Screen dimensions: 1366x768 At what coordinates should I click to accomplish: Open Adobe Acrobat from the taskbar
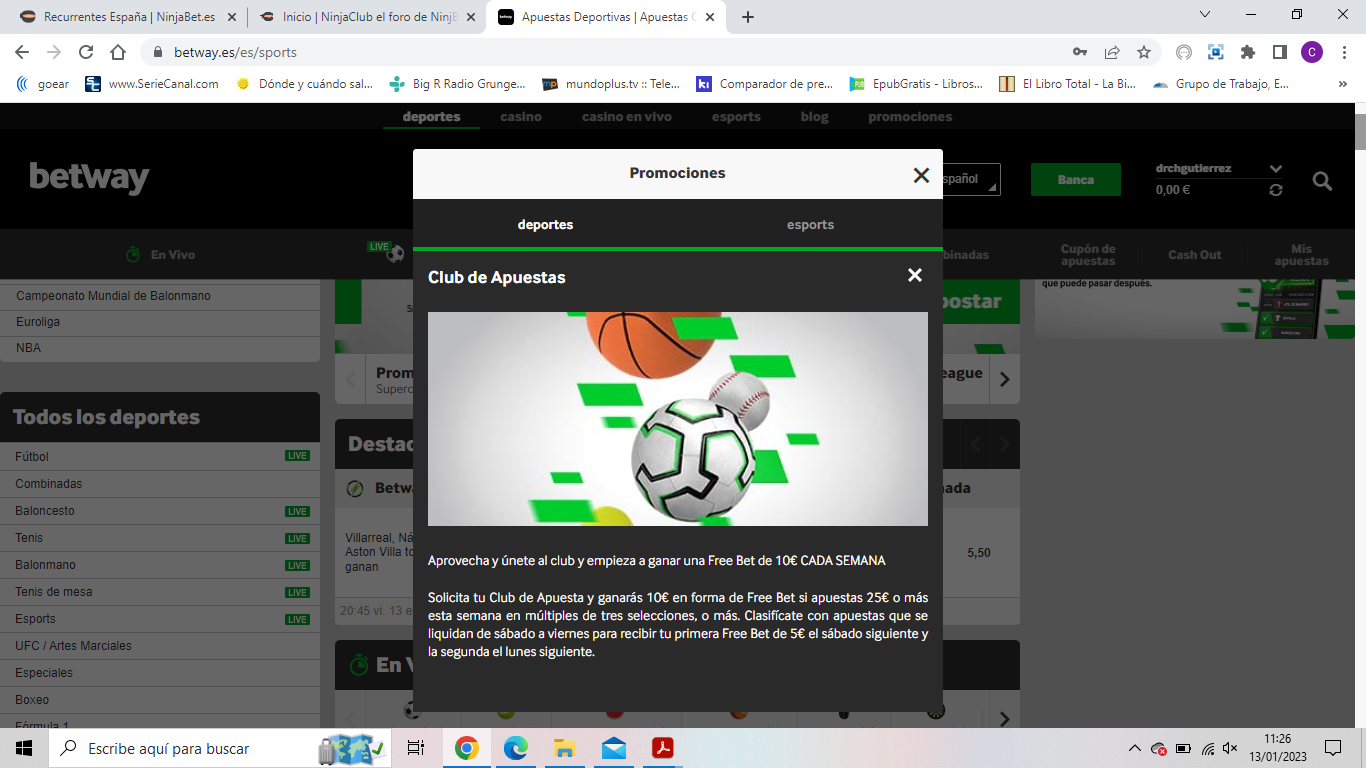pyautogui.click(x=662, y=748)
